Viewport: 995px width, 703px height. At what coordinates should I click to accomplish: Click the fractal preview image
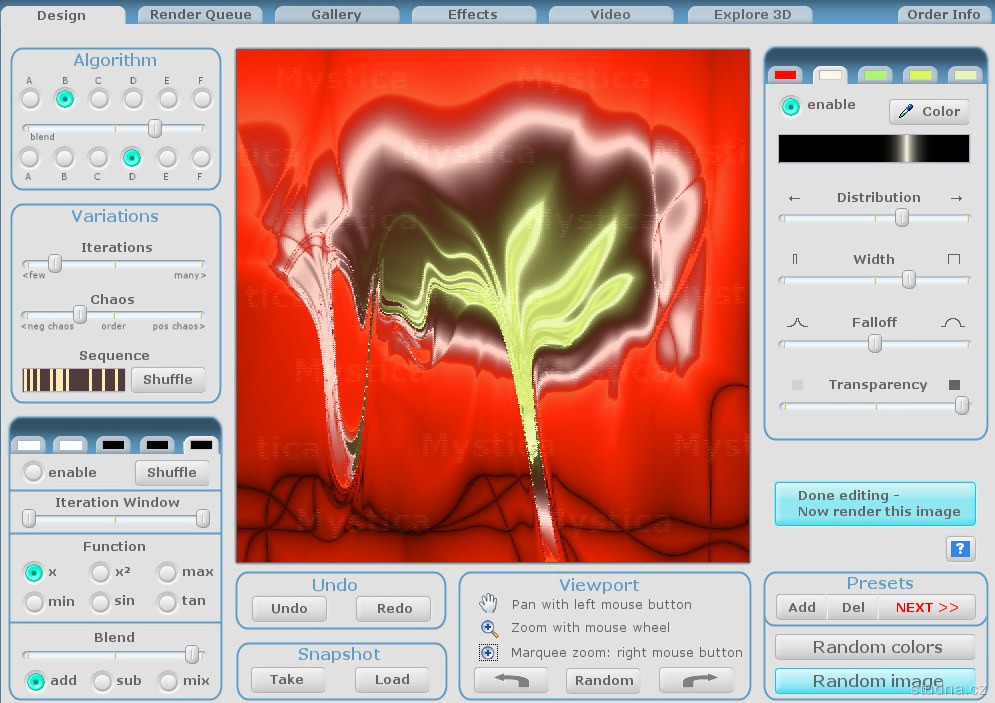pyautogui.click(x=493, y=306)
